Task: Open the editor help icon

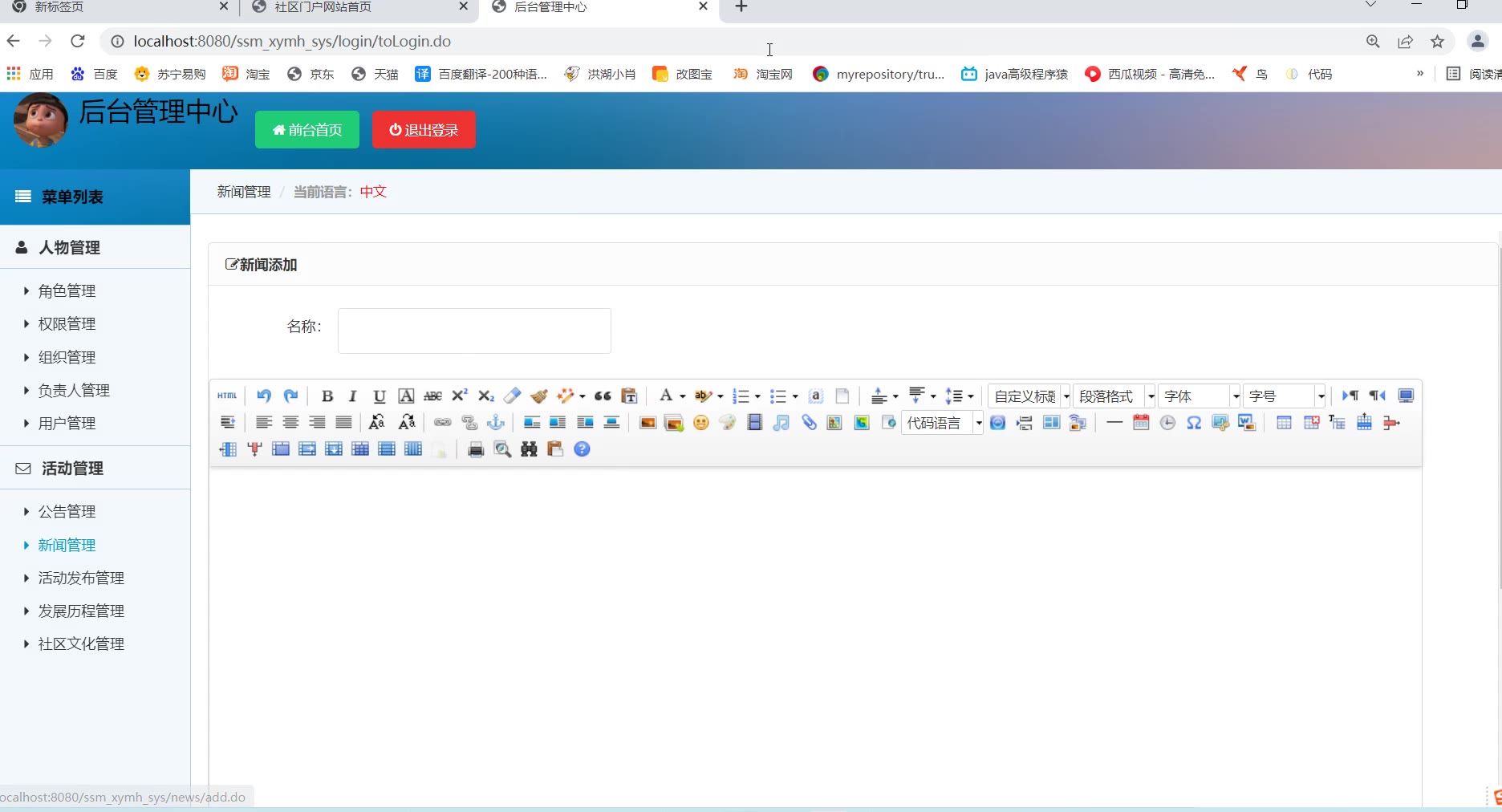Action: pos(583,449)
